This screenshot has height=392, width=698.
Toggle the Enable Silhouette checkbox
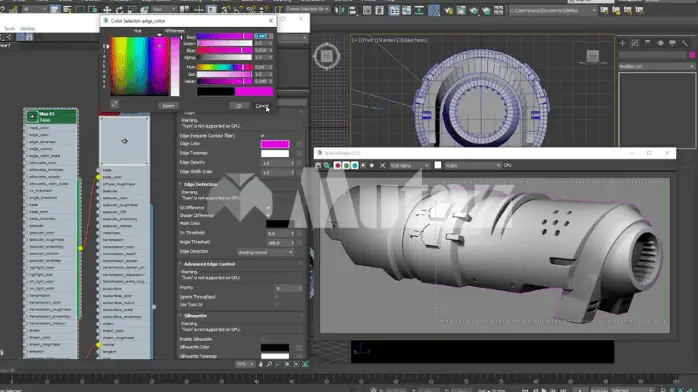point(262,339)
